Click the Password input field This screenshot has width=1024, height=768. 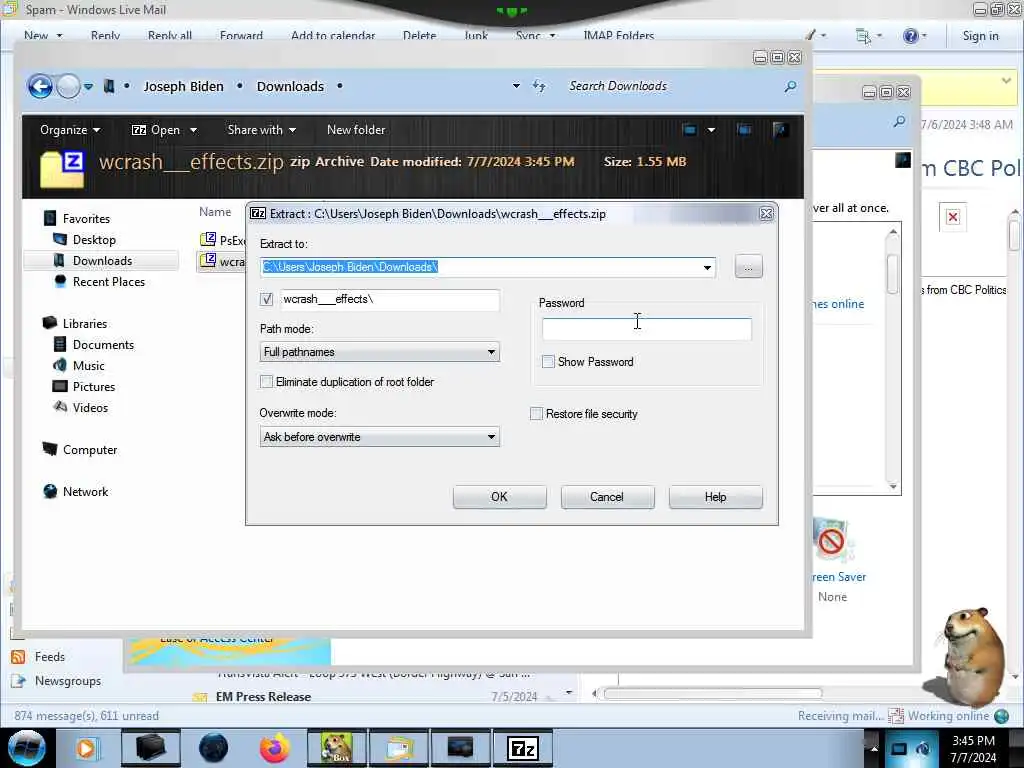pos(647,328)
